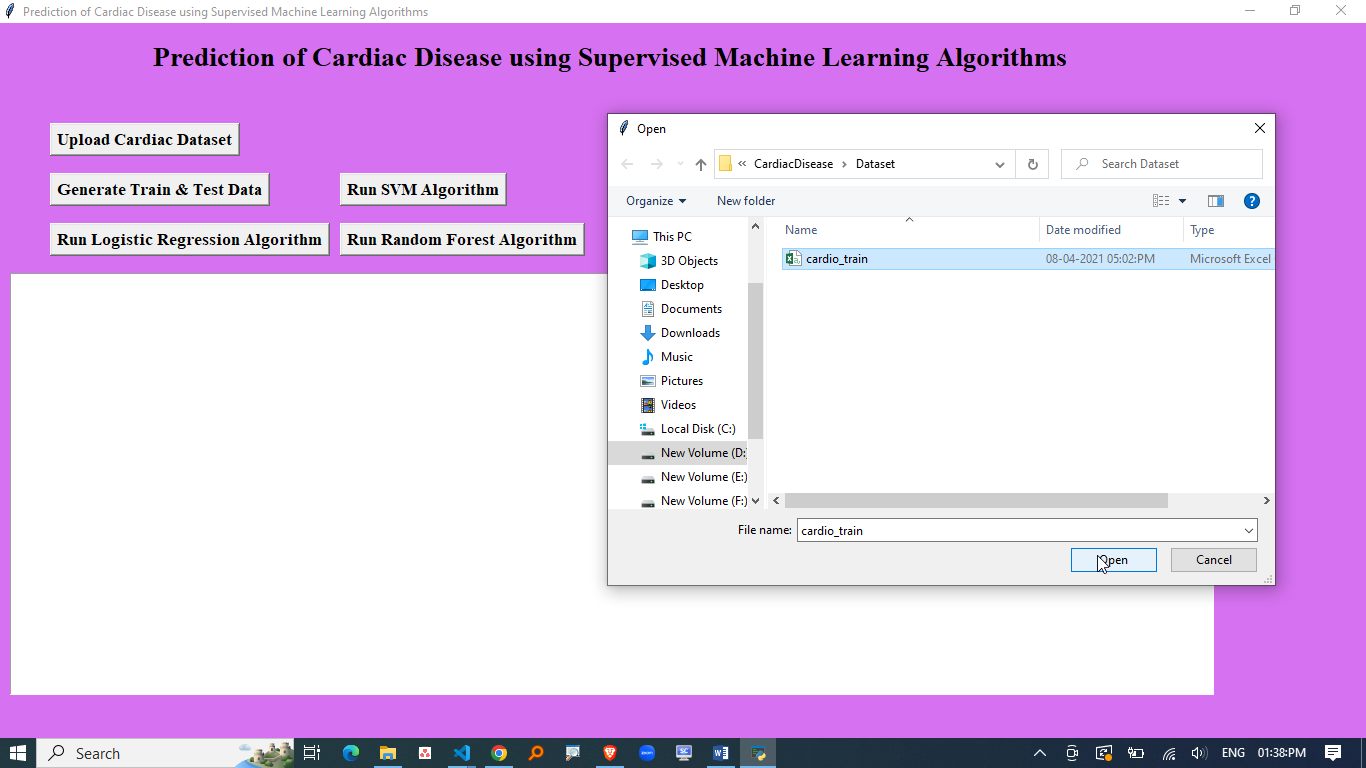Go back in Open dialog navigation
The height and width of the screenshot is (768, 1366).
click(627, 164)
